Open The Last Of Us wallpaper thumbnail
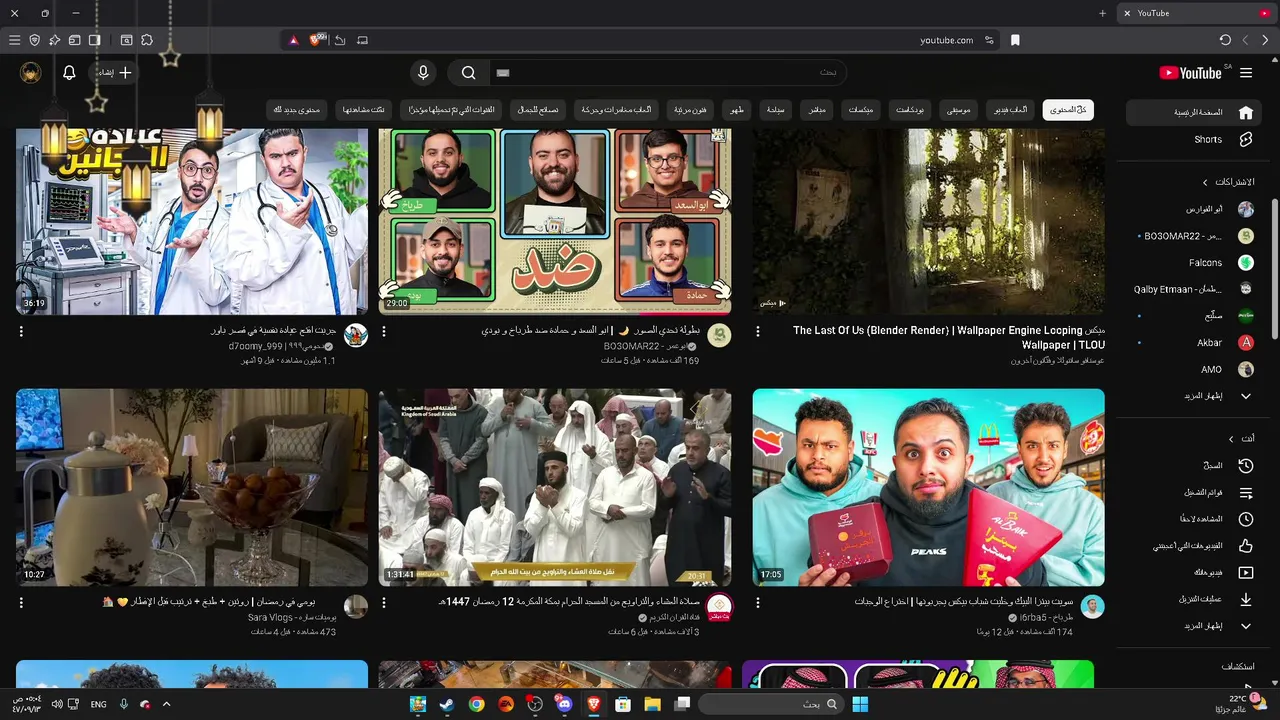Viewport: 1280px width, 720px height. click(929, 221)
